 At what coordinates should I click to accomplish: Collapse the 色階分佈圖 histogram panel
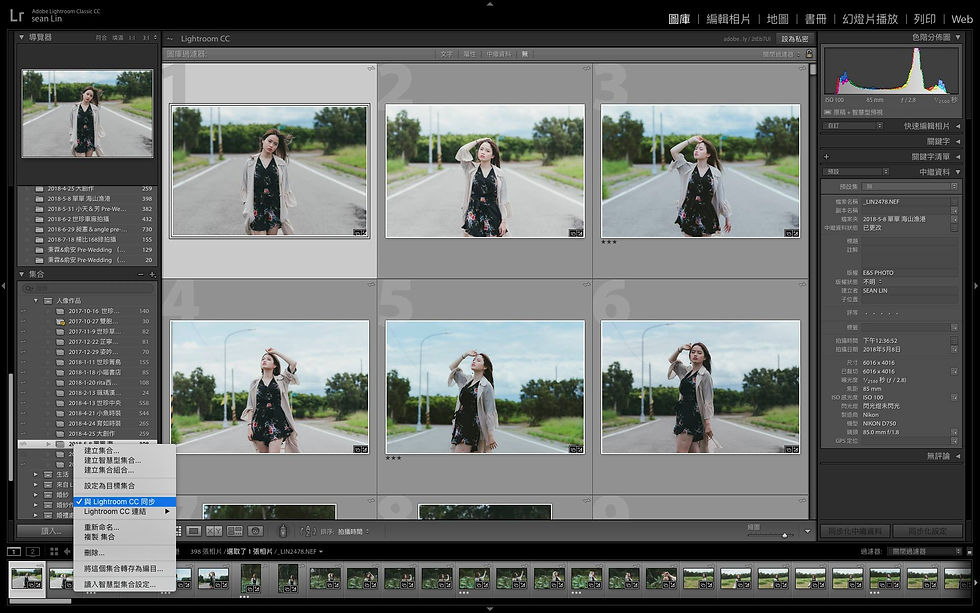pos(958,37)
